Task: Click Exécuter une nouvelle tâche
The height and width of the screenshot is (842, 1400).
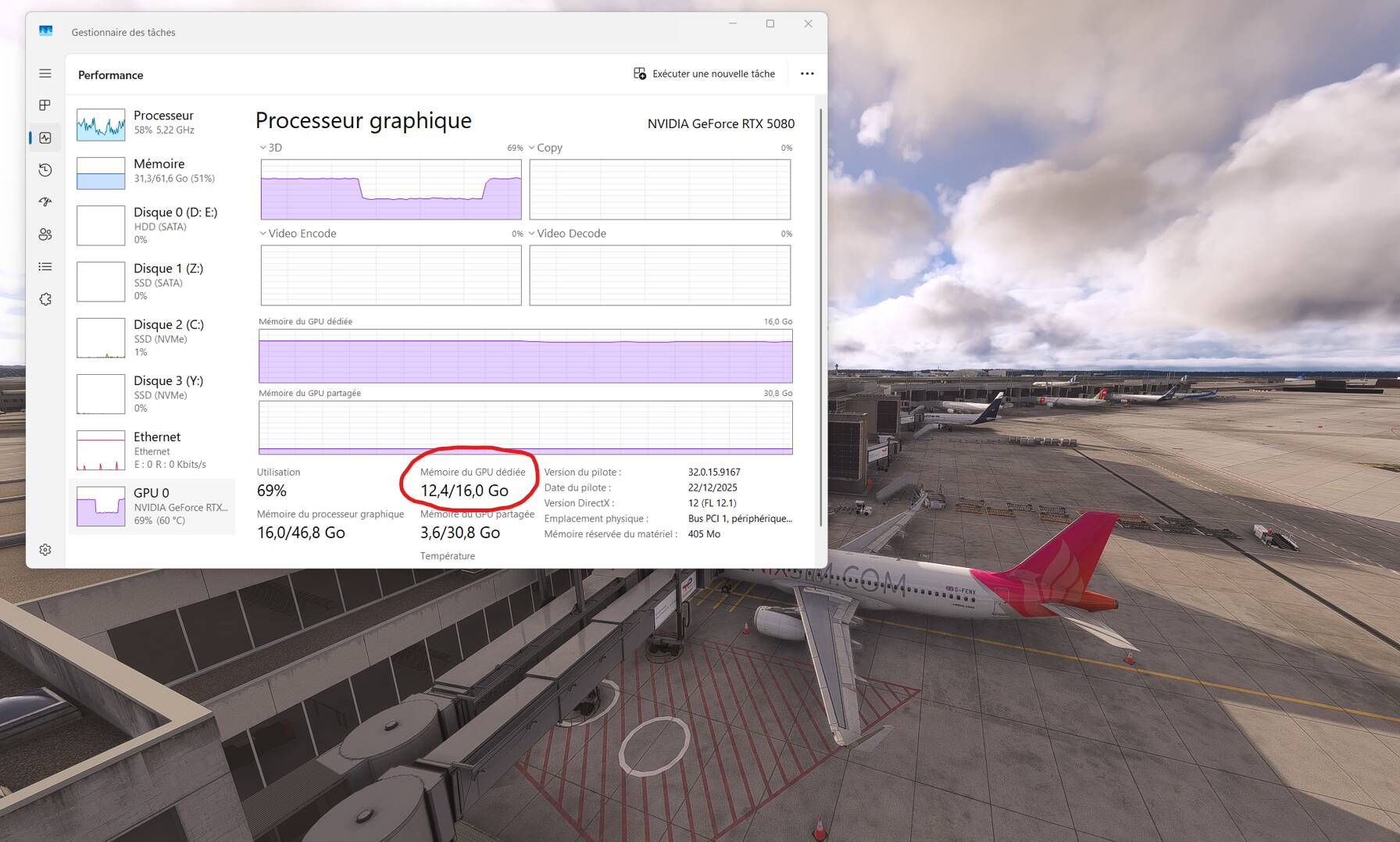Action: (704, 73)
